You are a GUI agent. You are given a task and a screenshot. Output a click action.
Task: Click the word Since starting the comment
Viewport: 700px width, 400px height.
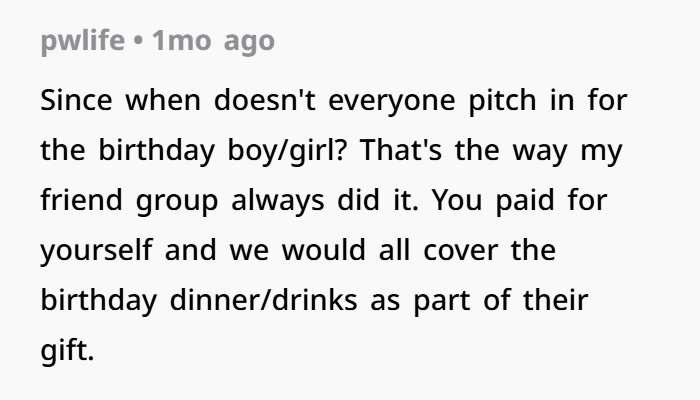pyautogui.click(x=76, y=100)
